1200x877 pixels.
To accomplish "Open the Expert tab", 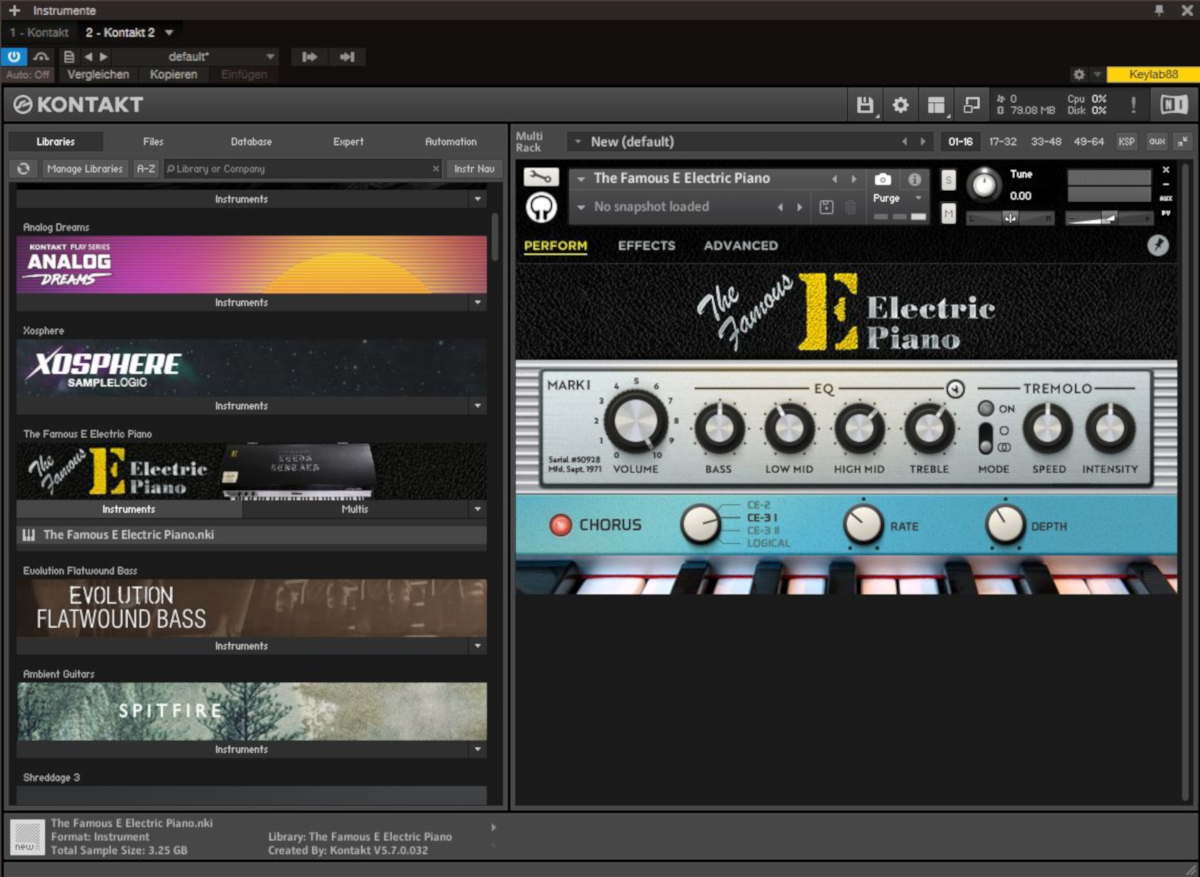I will 348,142.
